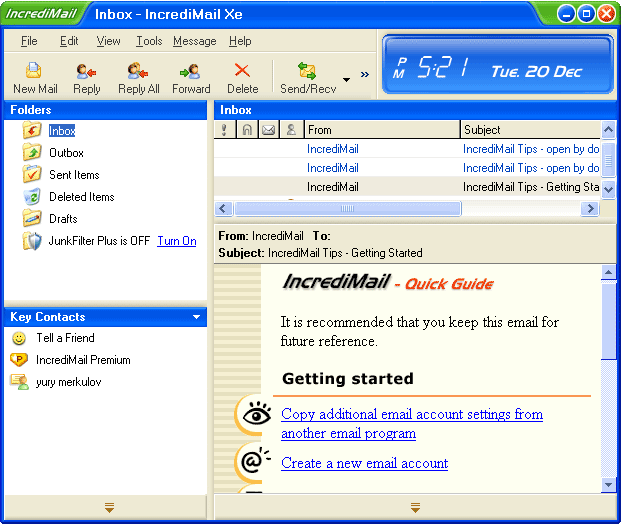Sort by contact person column header
Screen dimensions: 622x525
[291, 129]
